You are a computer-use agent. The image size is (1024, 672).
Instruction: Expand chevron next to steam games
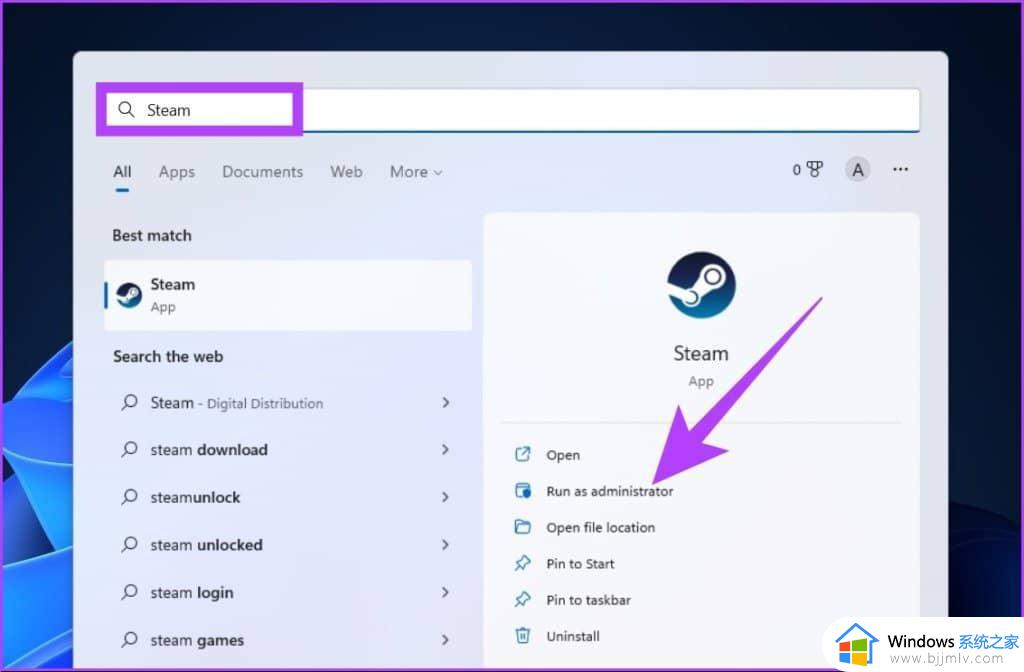tap(445, 640)
